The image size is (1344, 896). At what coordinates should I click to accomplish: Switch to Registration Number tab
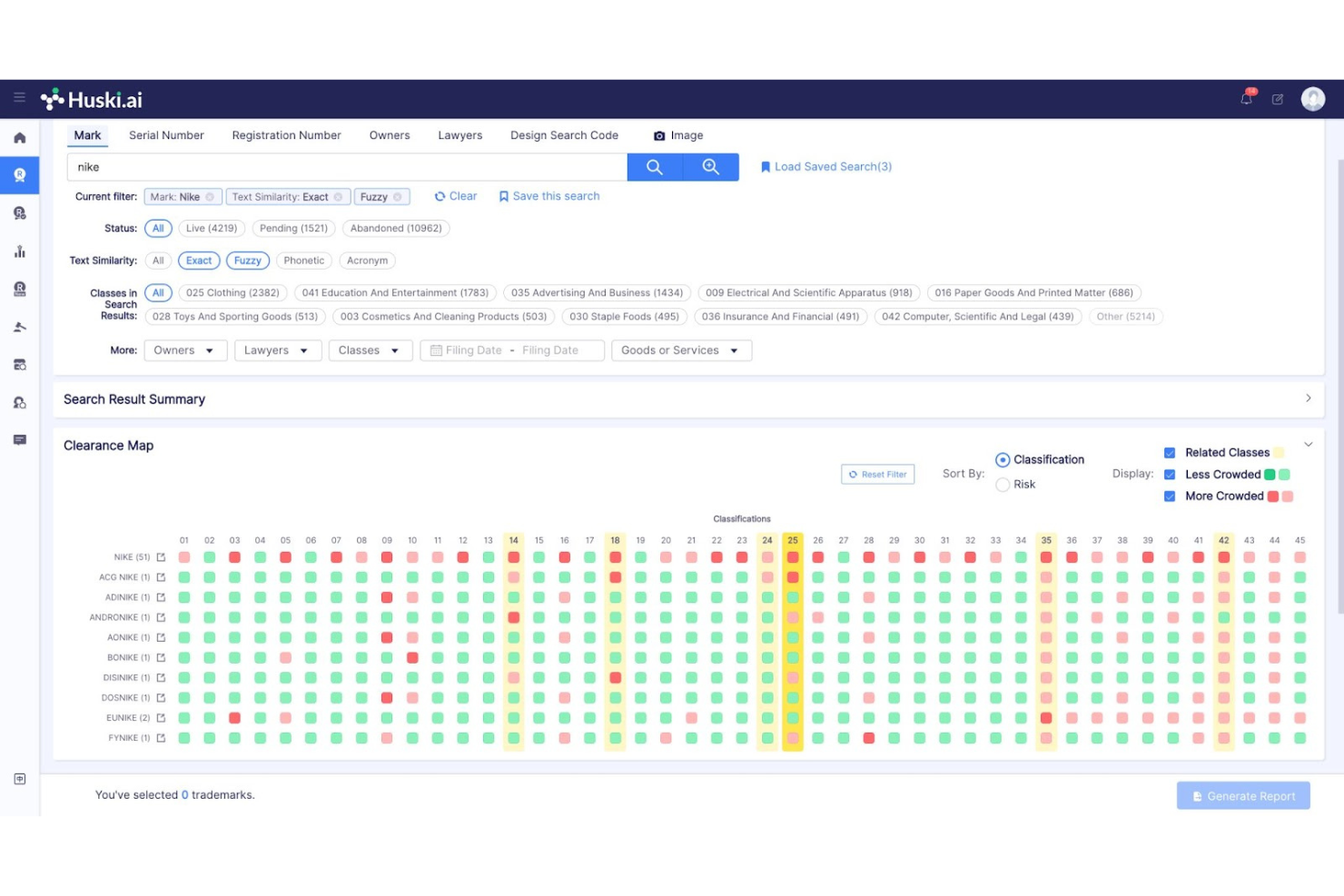(286, 135)
